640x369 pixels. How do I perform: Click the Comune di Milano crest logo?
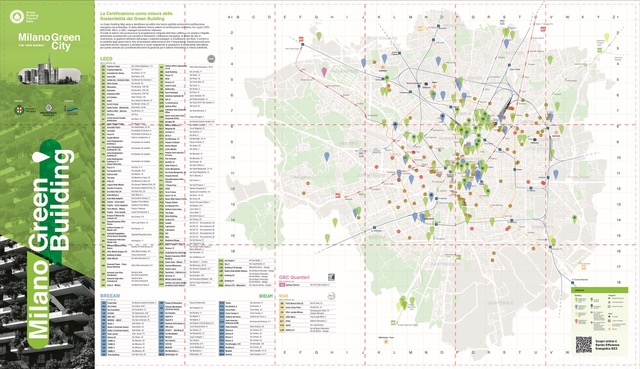point(19,110)
